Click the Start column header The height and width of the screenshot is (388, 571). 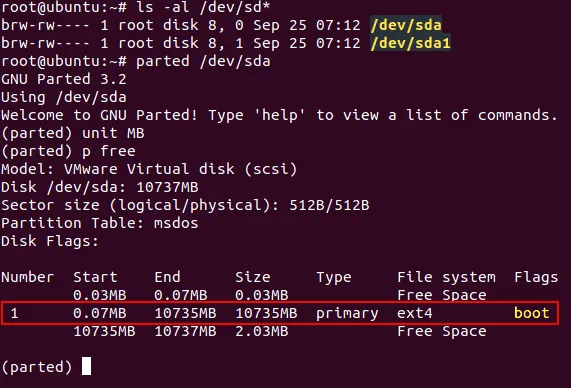coord(95,277)
